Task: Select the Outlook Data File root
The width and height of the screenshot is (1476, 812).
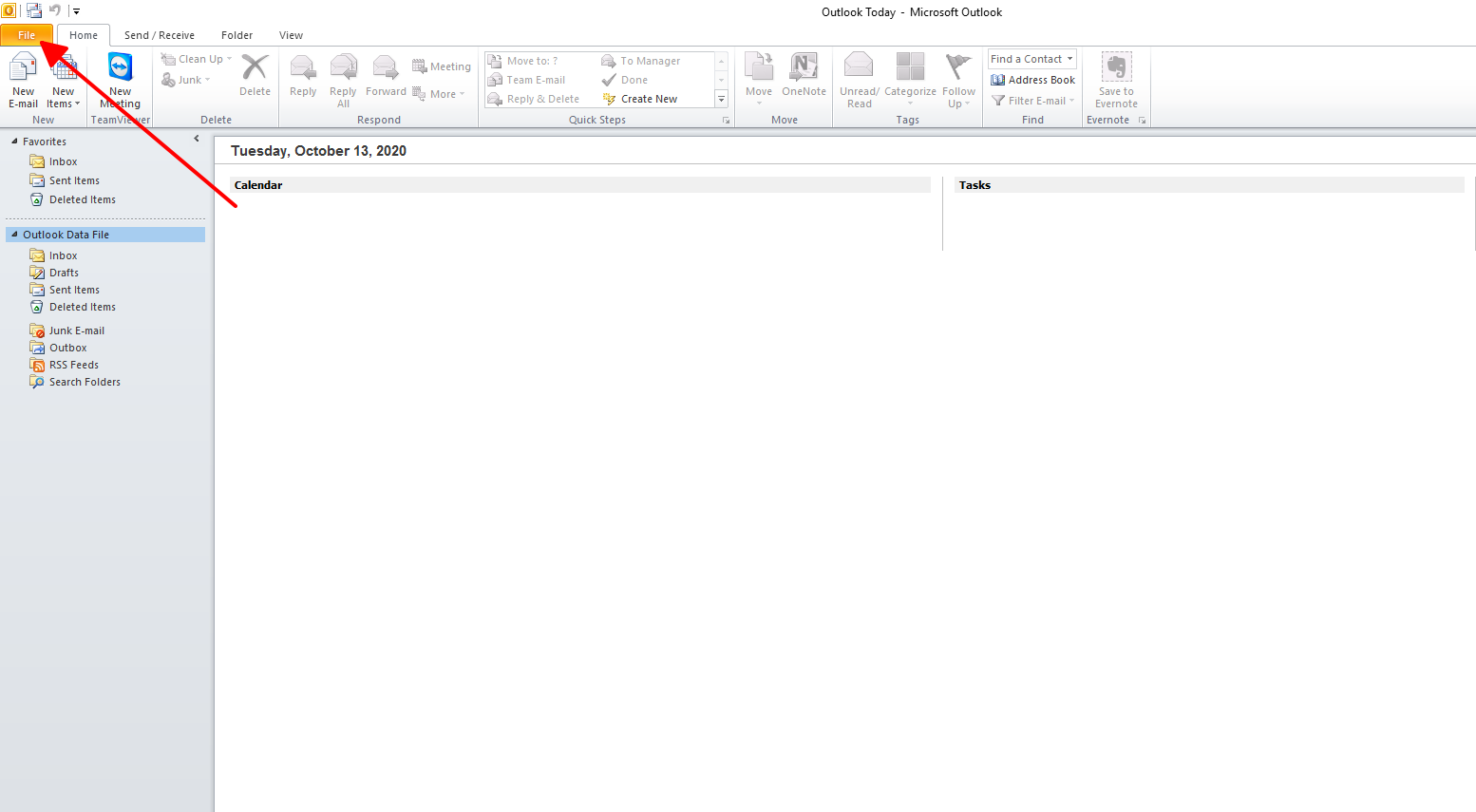Action: (x=105, y=235)
